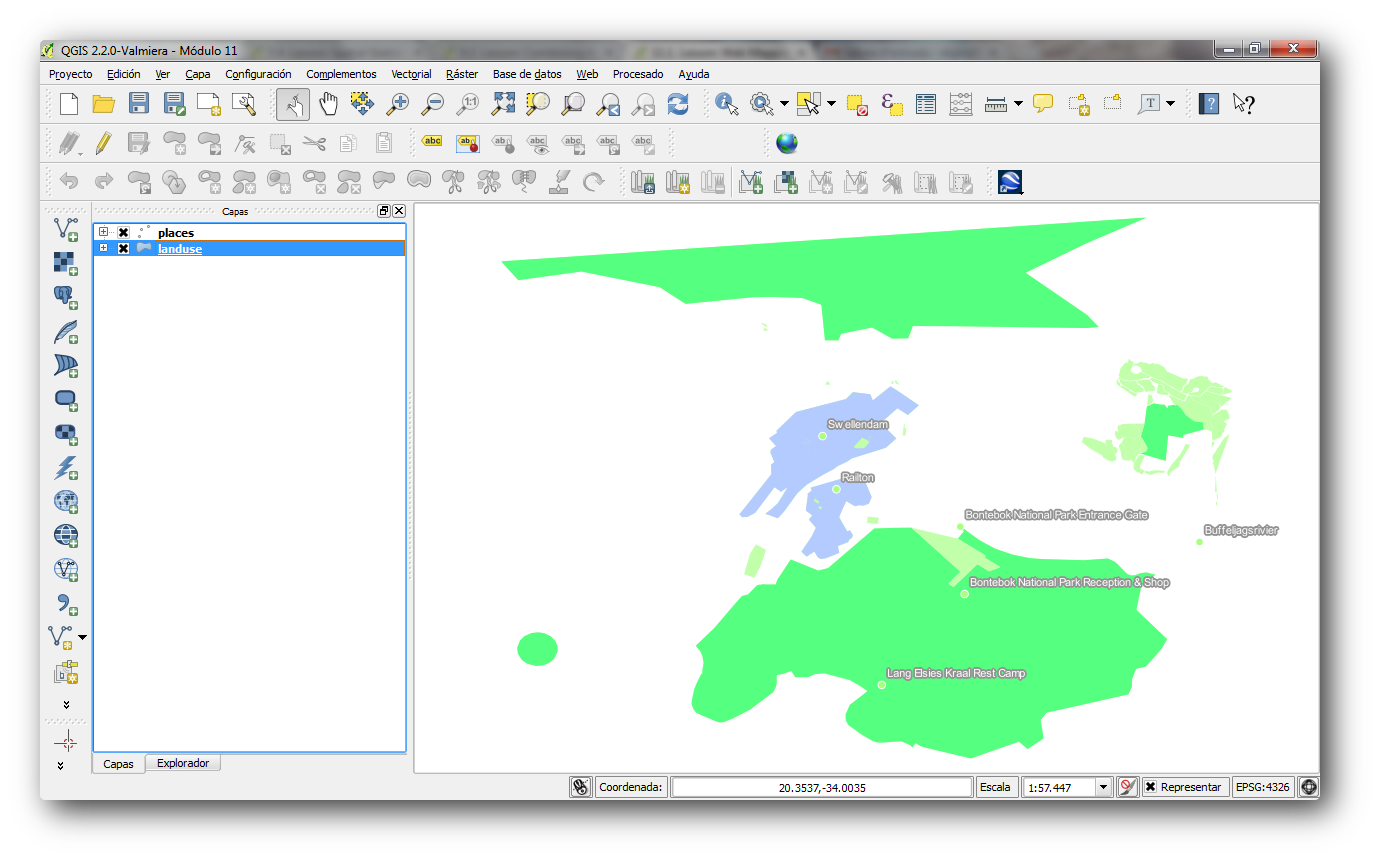Click the Zoom In magnifier

pyautogui.click(x=398, y=103)
